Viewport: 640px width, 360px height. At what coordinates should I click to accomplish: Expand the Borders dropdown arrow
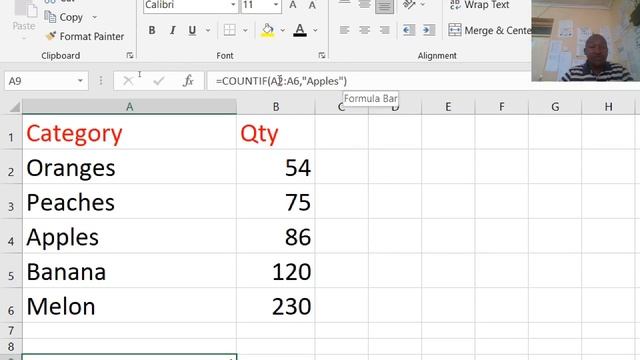point(245,30)
